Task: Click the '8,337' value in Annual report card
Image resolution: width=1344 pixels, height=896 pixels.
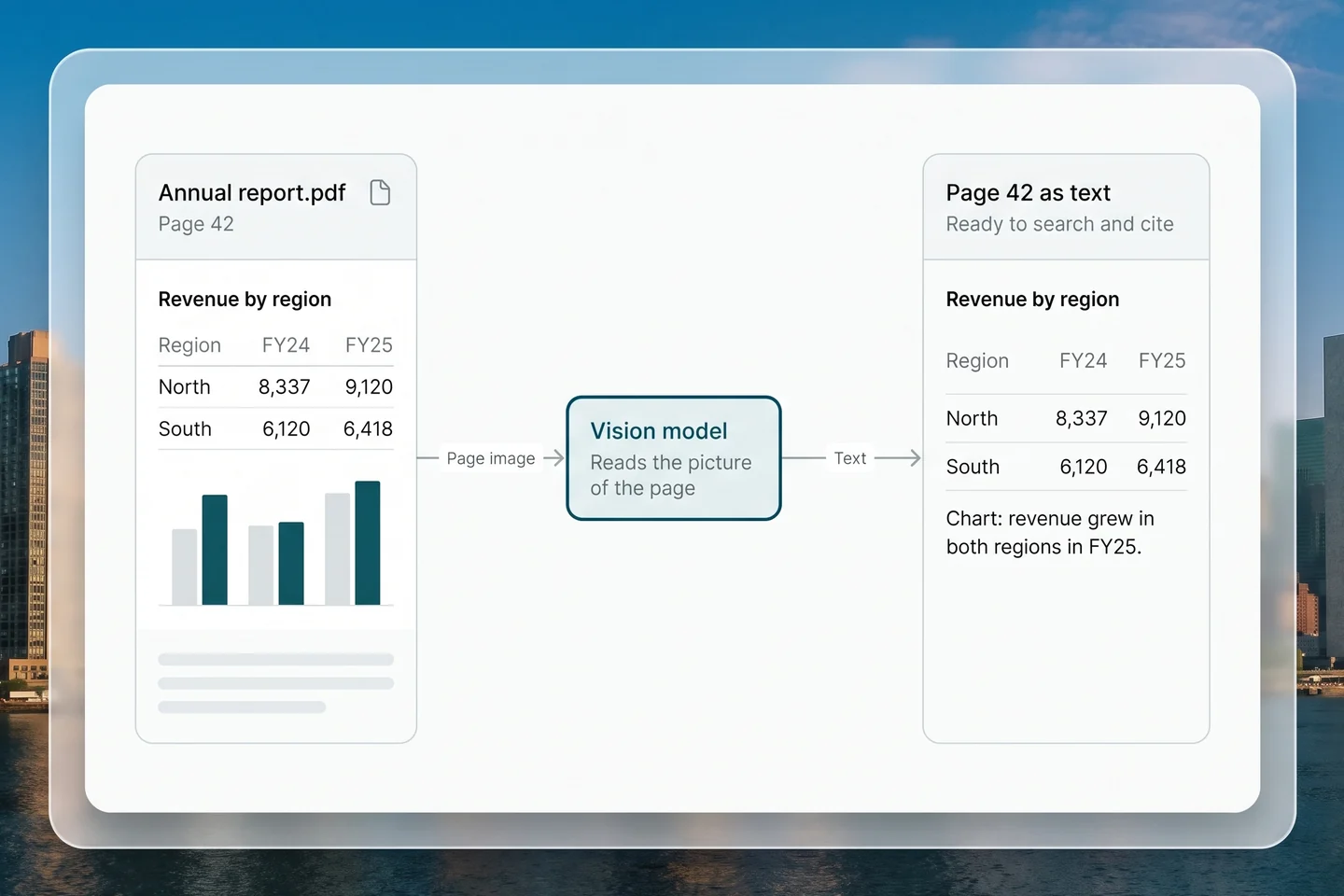Action: [x=285, y=386]
